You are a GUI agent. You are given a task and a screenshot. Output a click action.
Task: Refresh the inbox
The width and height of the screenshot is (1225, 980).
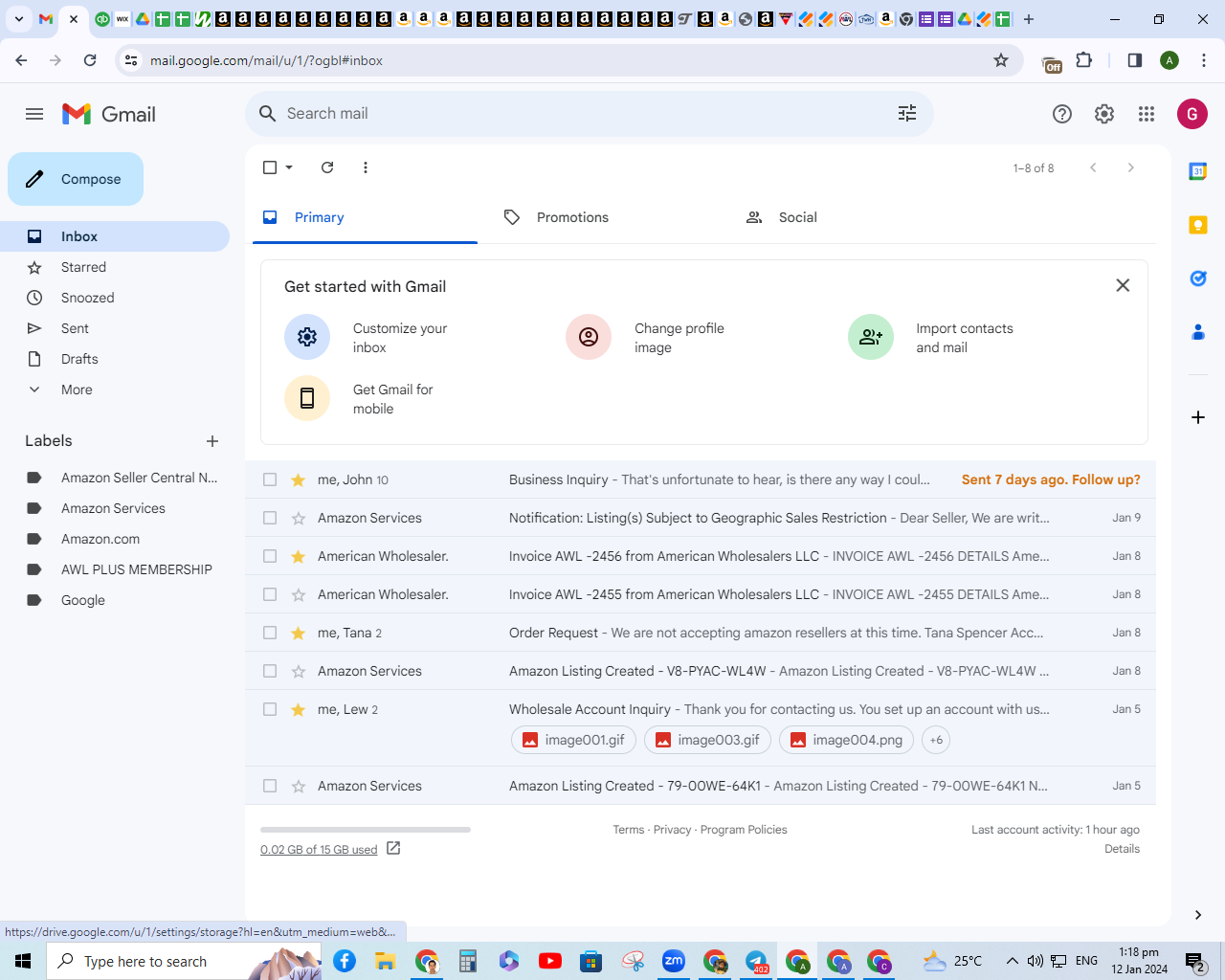point(327,167)
